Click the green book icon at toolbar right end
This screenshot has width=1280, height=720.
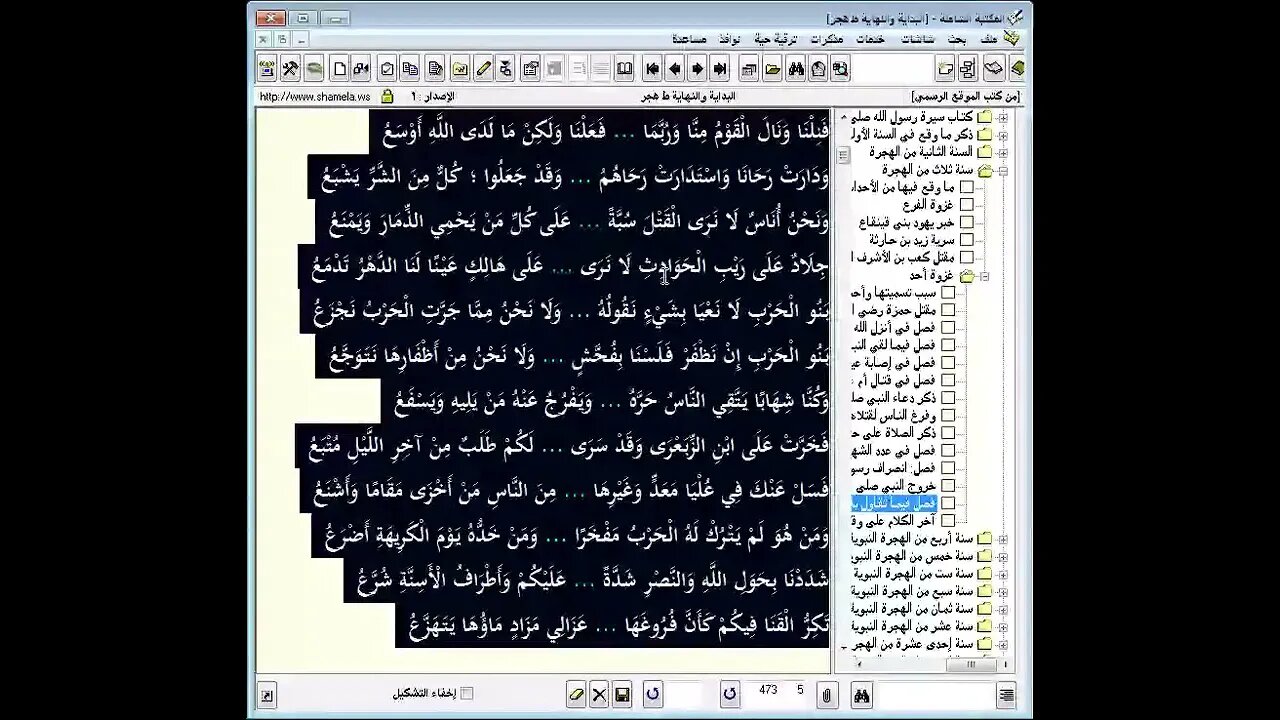click(x=1017, y=69)
